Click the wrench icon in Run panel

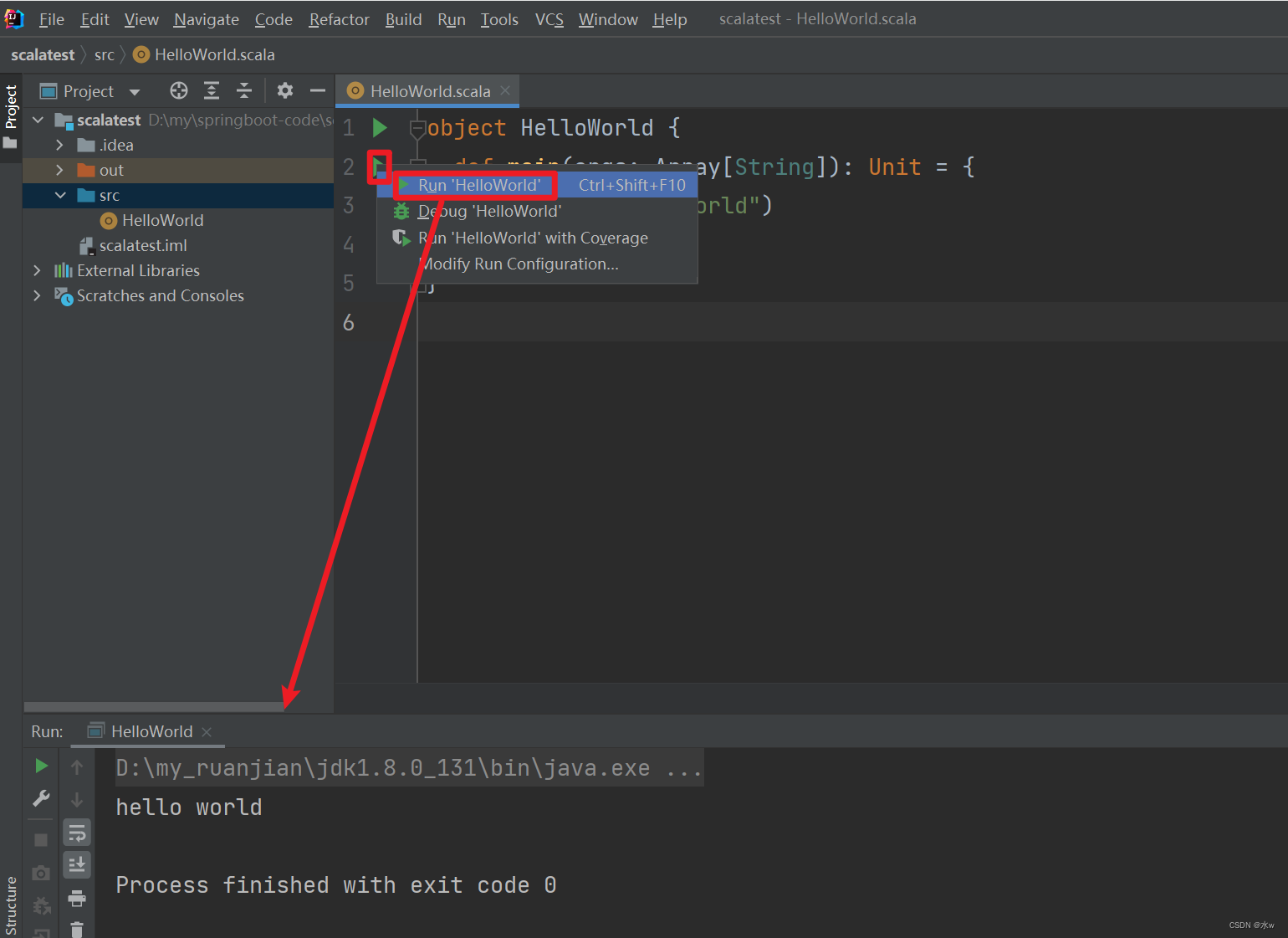pos(41,798)
